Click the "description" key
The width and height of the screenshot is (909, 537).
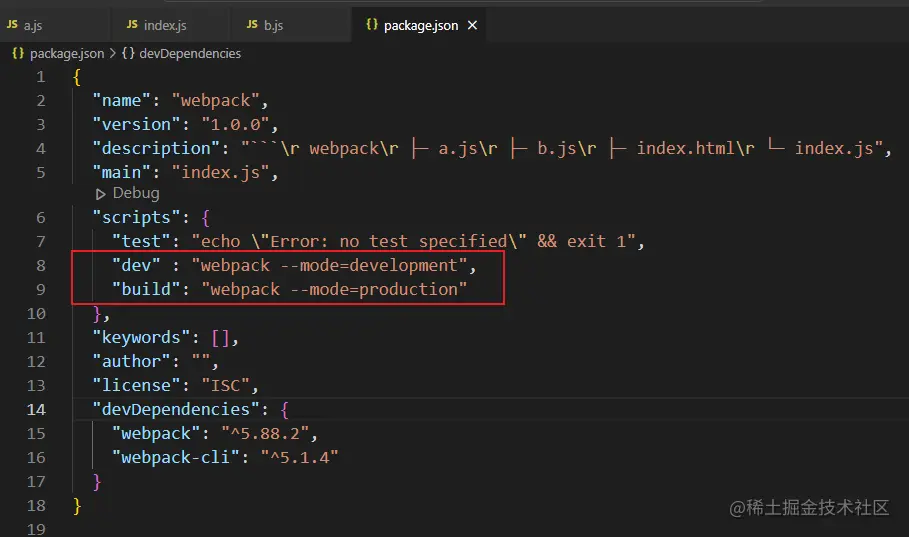pyautogui.click(x=157, y=148)
